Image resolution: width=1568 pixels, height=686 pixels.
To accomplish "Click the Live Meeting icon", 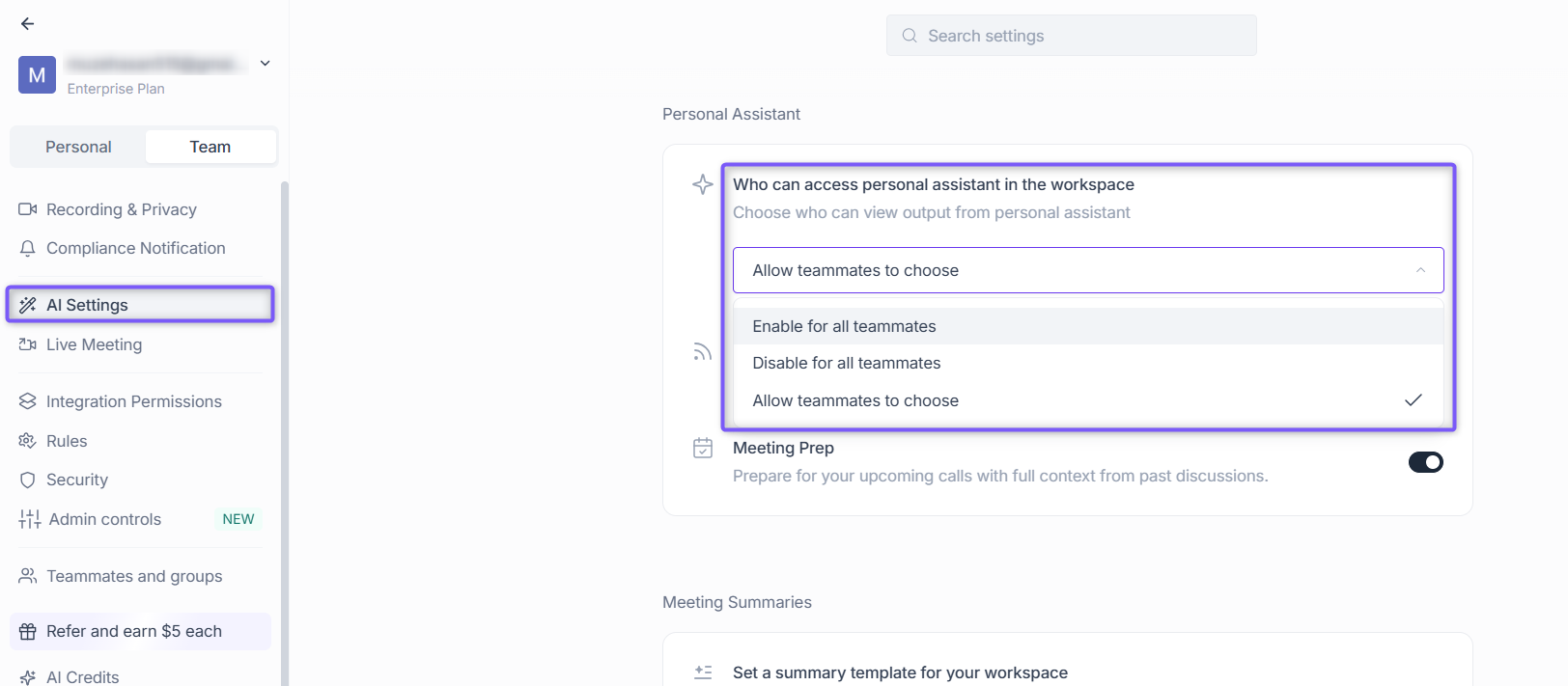I will 28,344.
